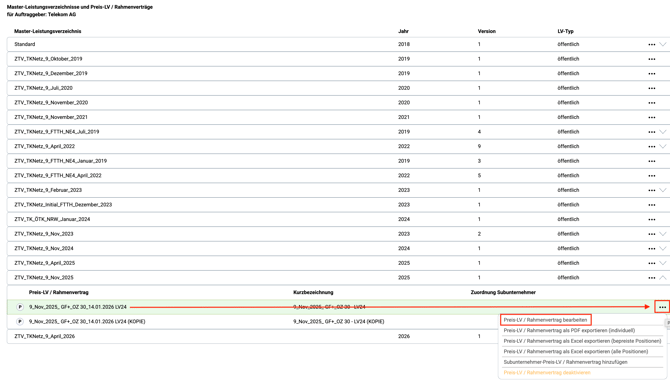
Task: Open three-dot menu for ZTV_TKNetz_9_April_2025
Action: (x=651, y=263)
